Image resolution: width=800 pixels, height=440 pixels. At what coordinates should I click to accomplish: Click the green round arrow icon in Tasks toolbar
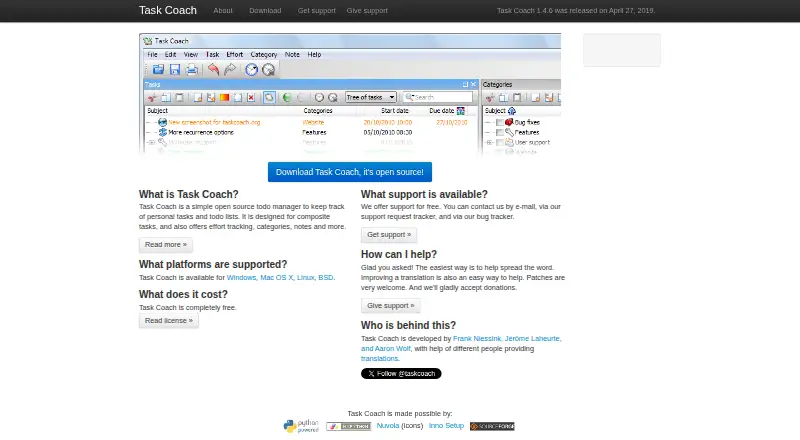point(287,97)
